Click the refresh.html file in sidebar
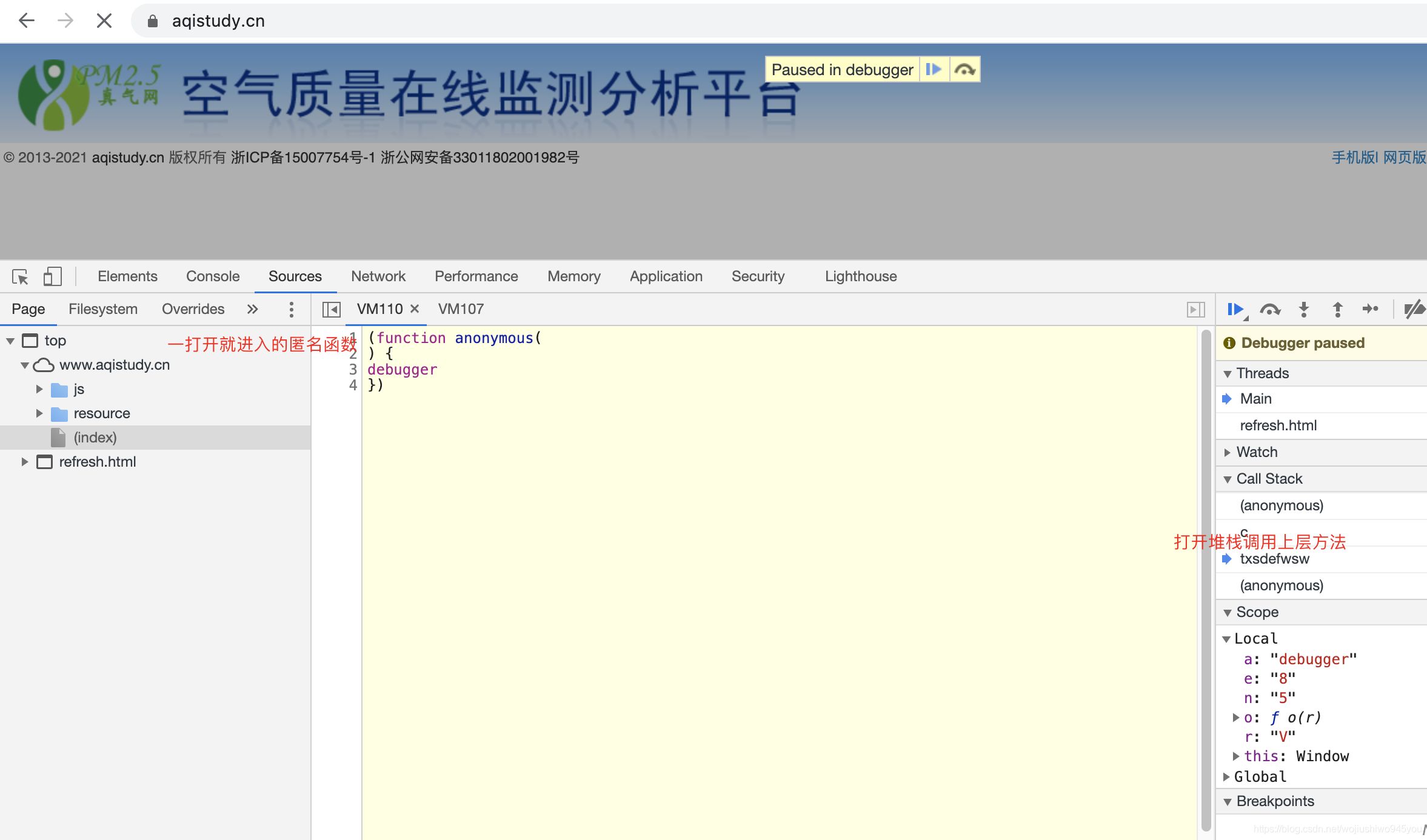 coord(96,461)
